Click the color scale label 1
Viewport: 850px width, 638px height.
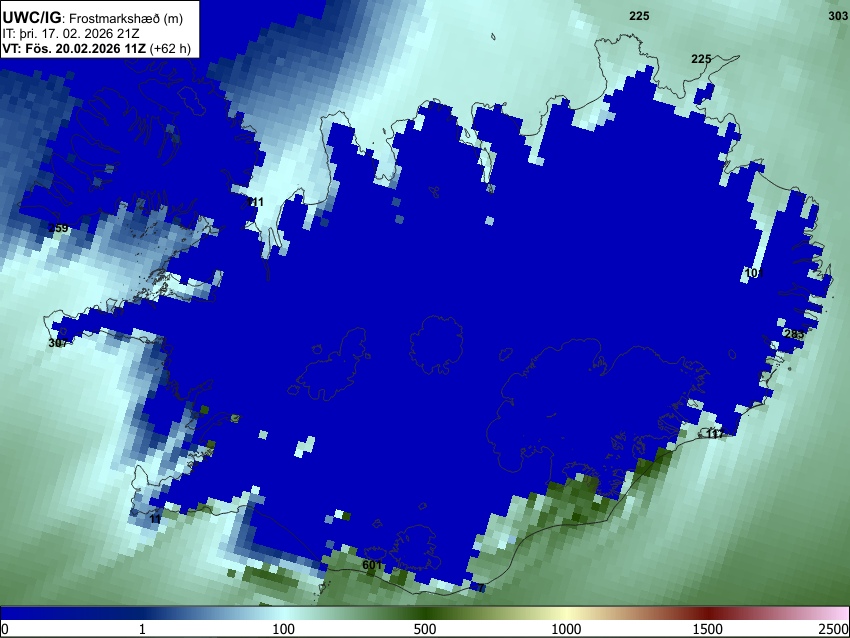click(142, 629)
